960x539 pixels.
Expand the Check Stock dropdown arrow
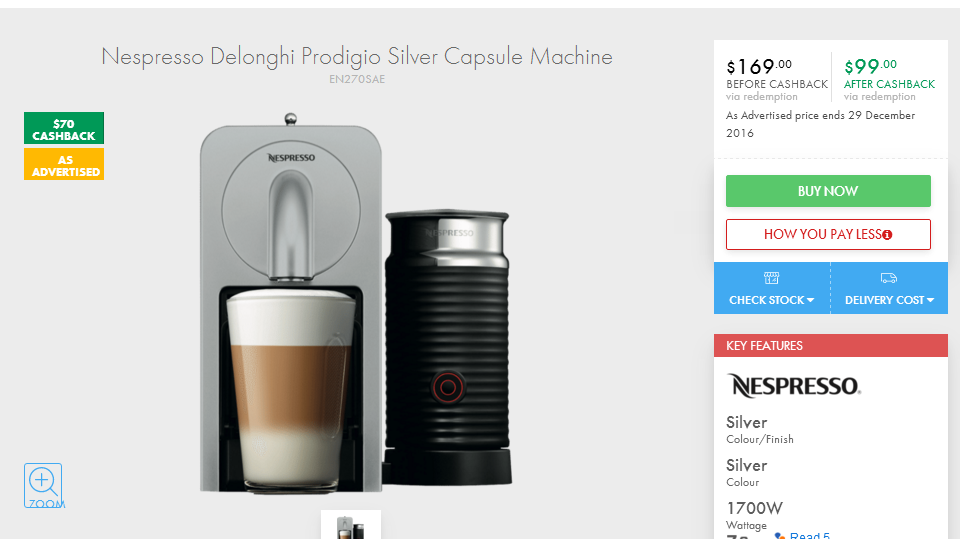click(811, 300)
